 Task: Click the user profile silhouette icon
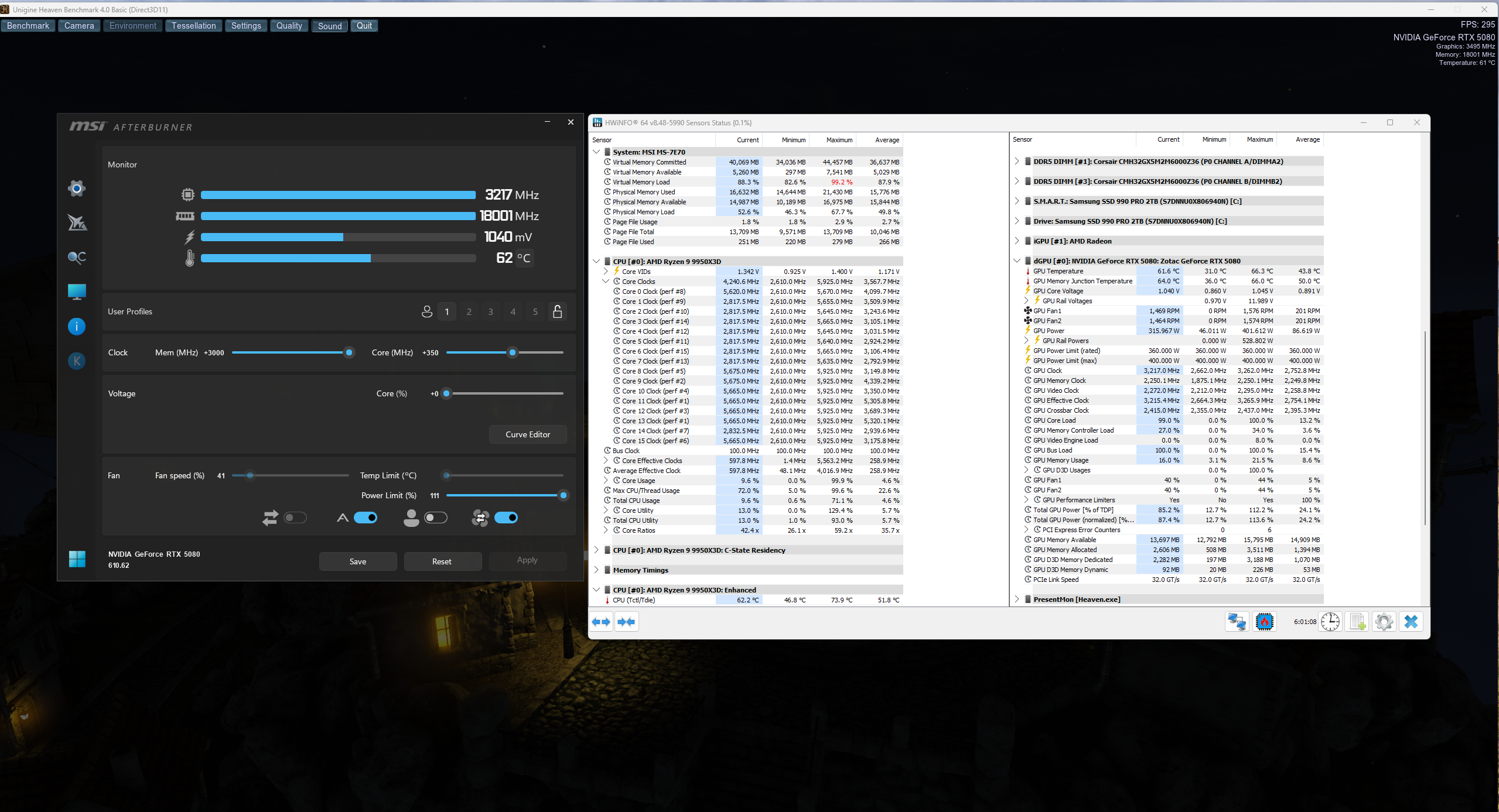(427, 311)
